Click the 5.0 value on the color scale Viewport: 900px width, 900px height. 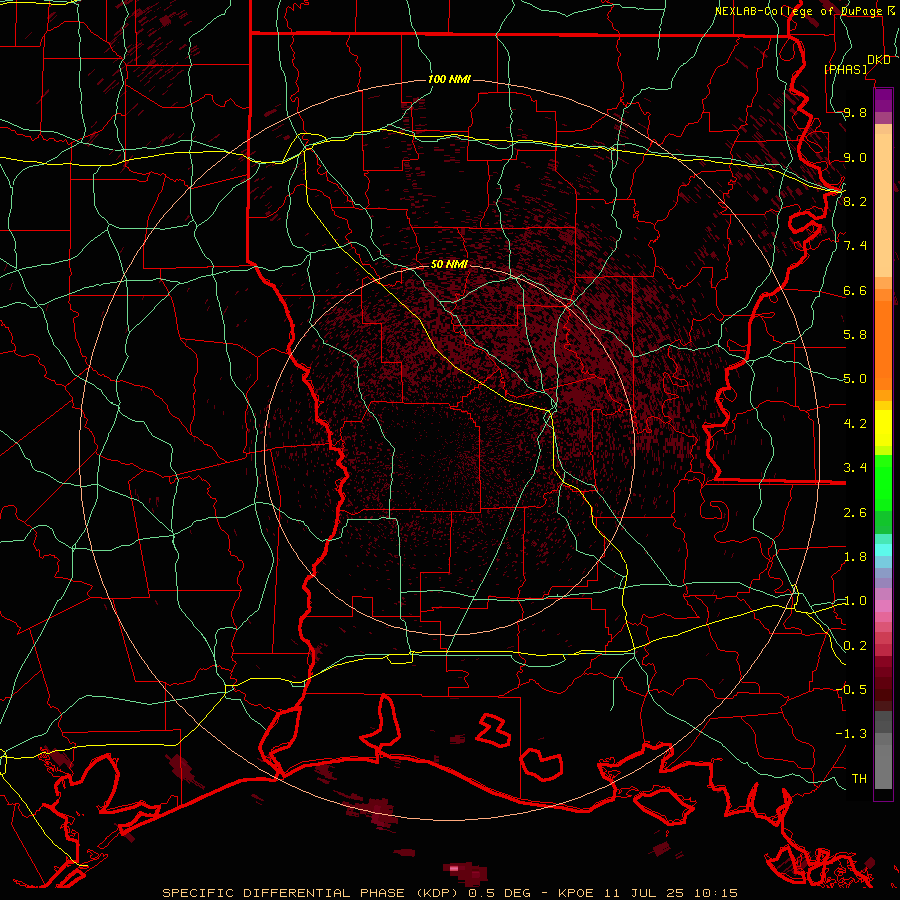click(x=855, y=379)
